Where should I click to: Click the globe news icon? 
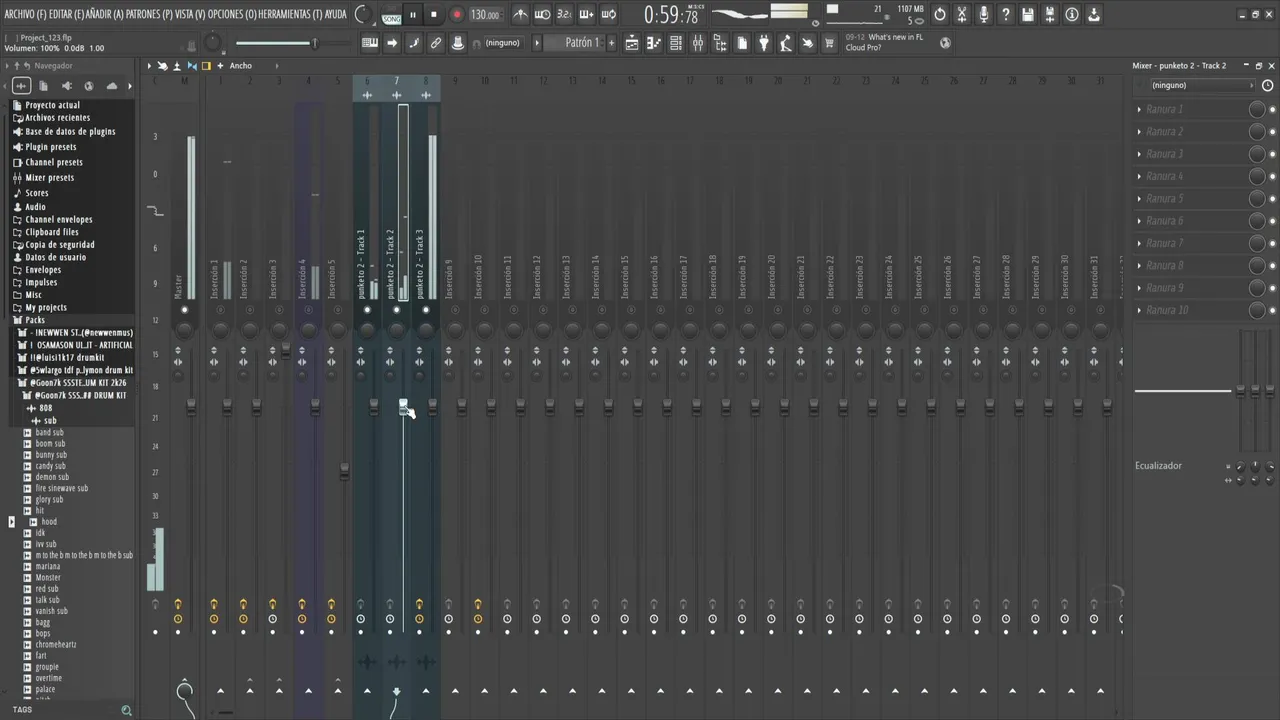[x=946, y=43]
